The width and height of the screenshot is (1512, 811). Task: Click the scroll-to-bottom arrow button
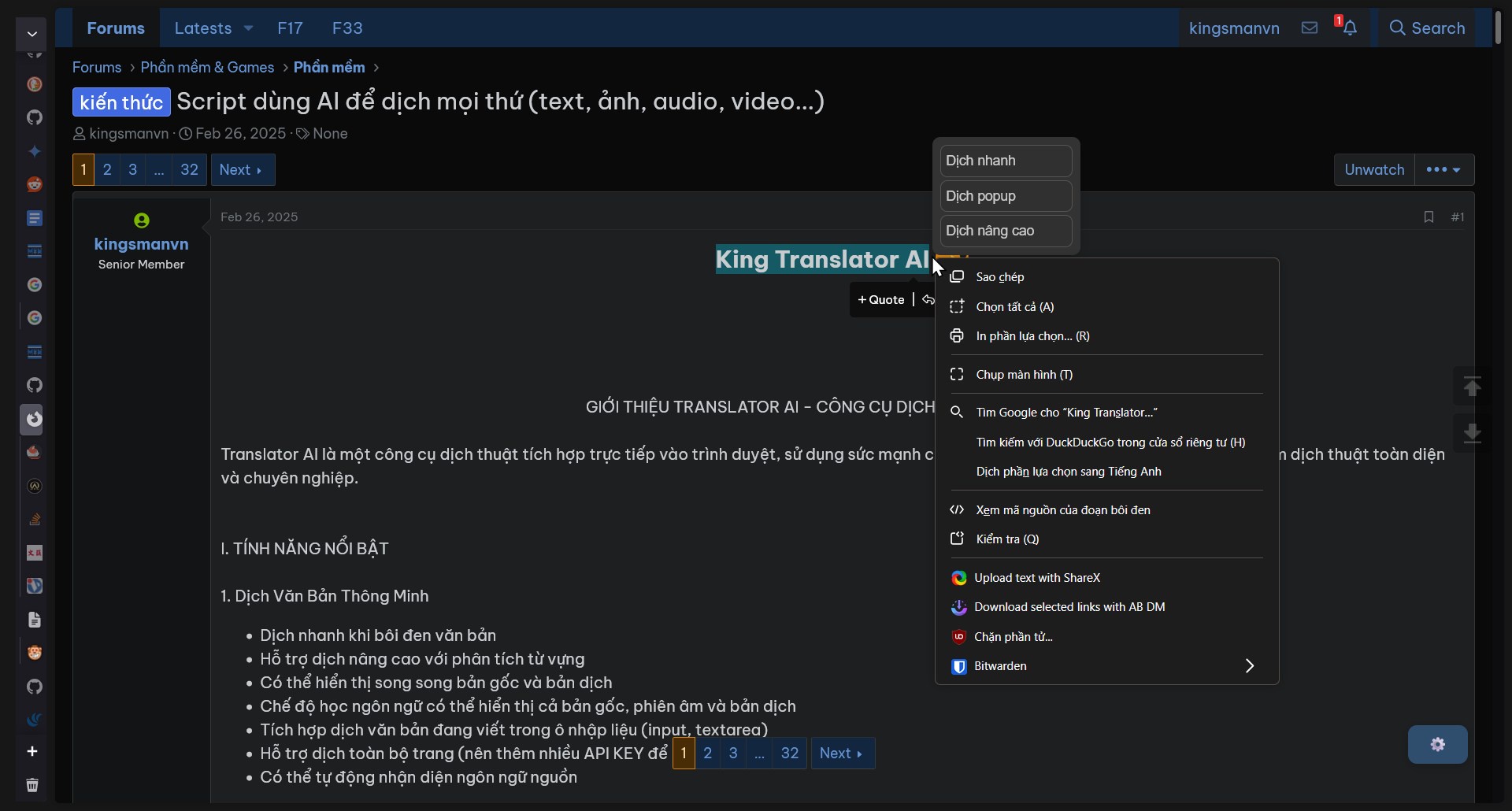(1472, 433)
